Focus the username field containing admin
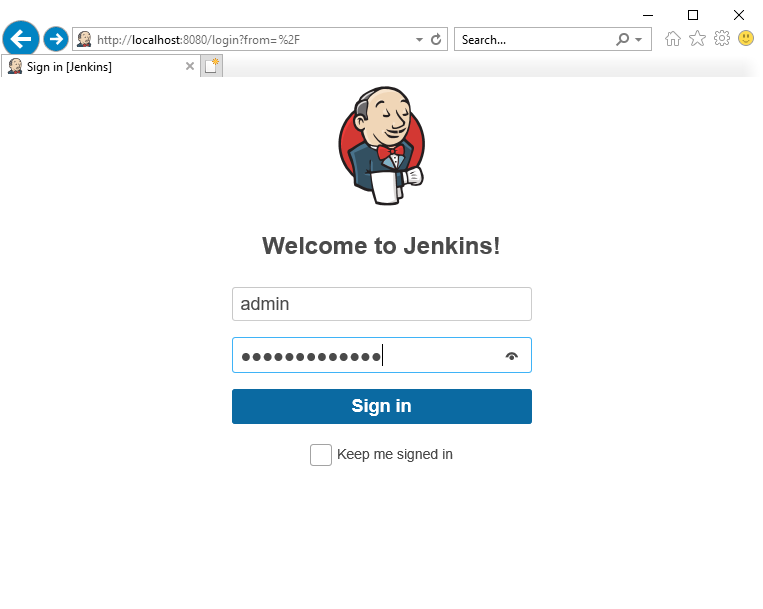Viewport: 763px width, 609px height. click(382, 304)
